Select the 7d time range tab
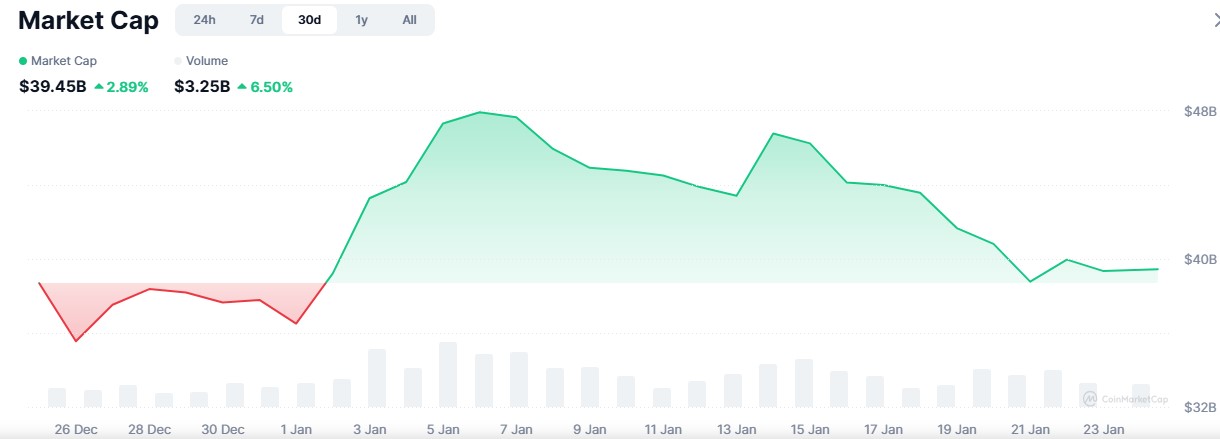 257,20
